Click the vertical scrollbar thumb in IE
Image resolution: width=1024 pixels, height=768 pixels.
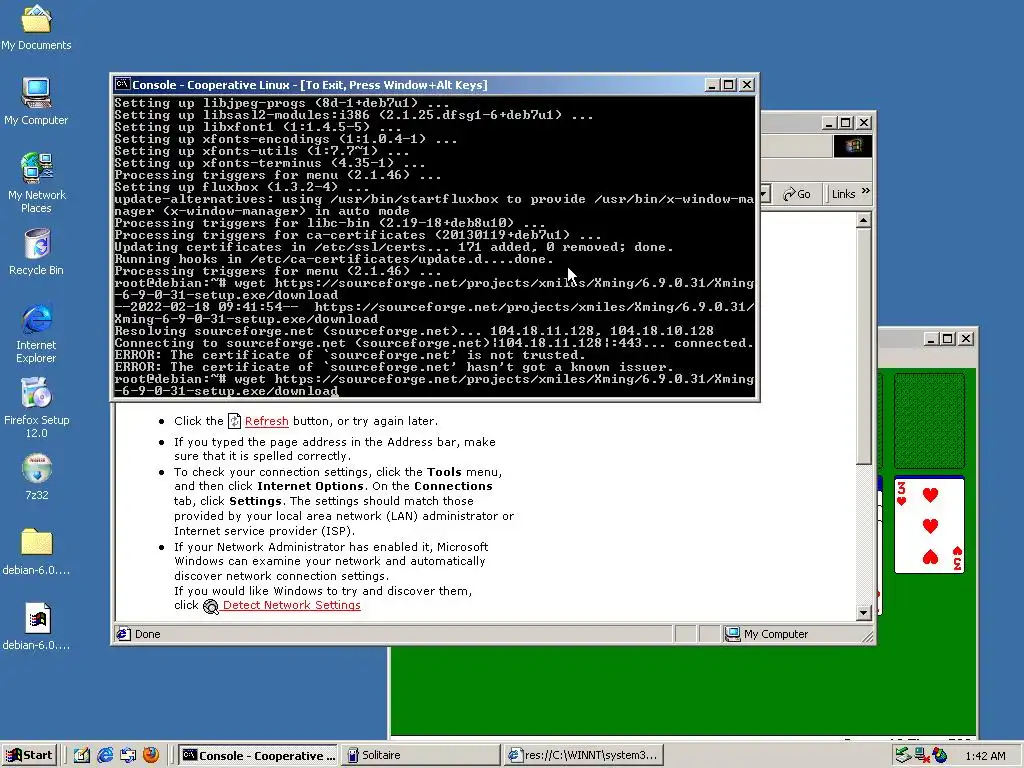(863, 347)
